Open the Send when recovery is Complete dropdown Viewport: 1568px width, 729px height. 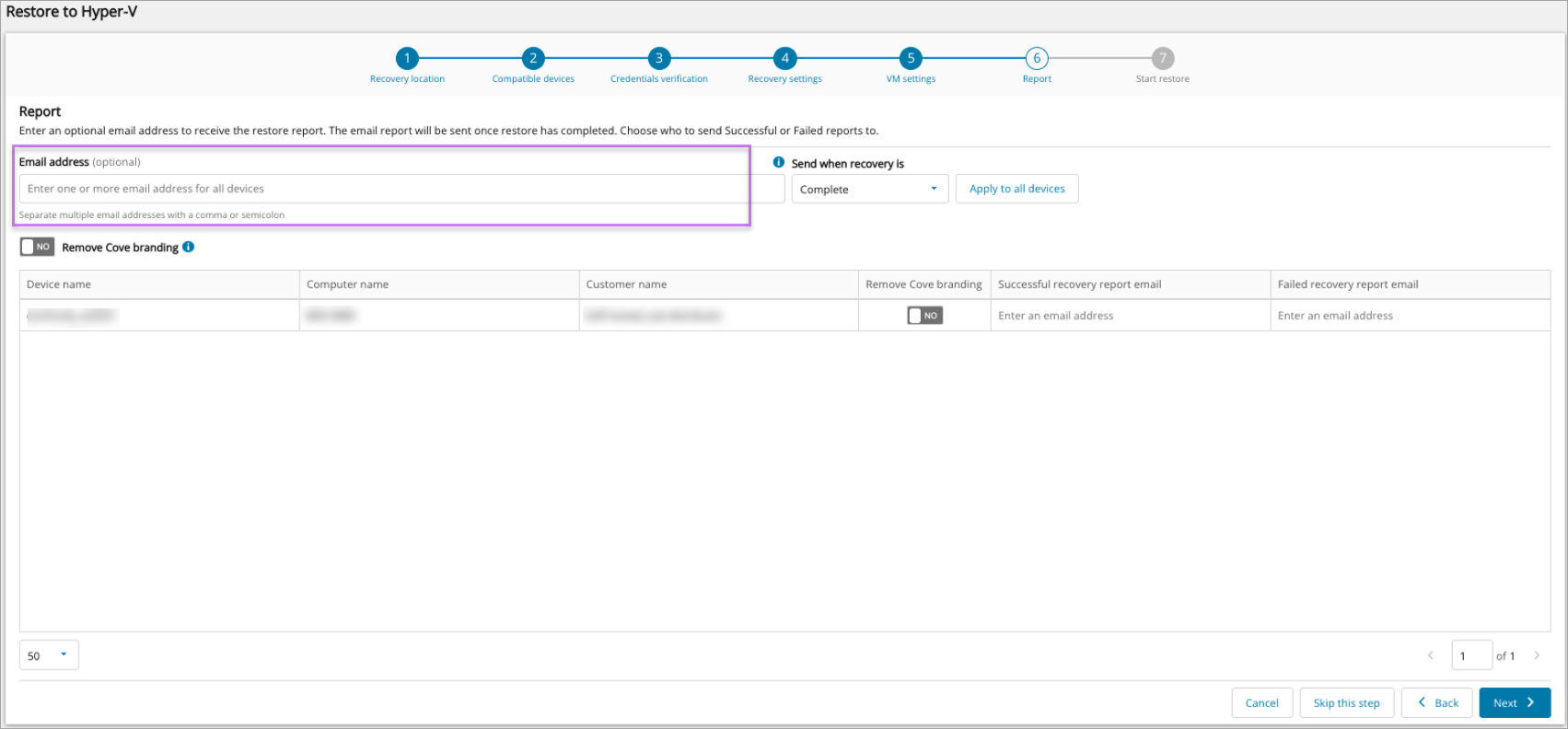869,189
